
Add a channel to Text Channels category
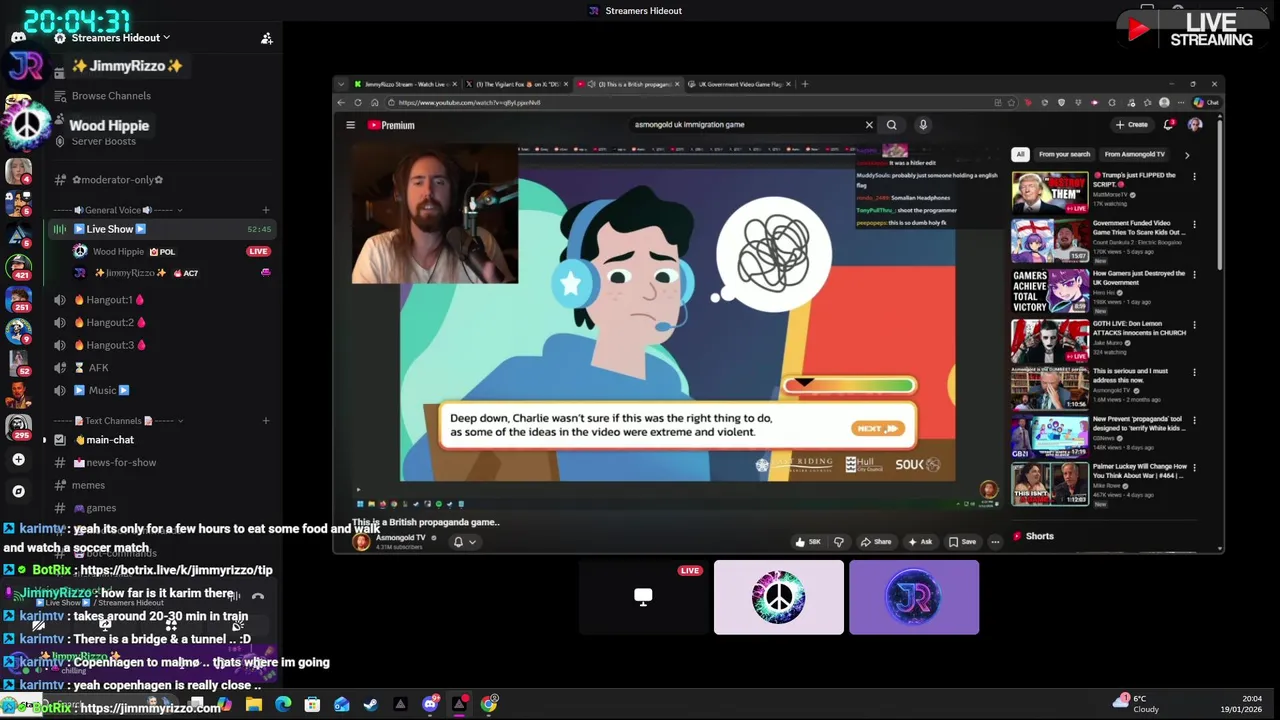(x=266, y=421)
